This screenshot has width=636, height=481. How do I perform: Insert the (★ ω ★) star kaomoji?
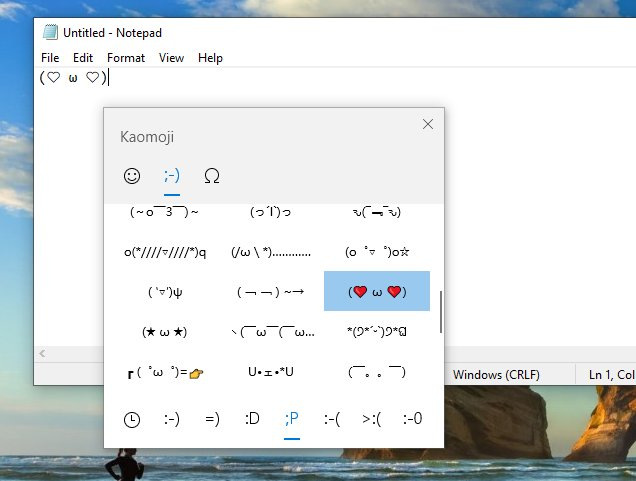164,332
